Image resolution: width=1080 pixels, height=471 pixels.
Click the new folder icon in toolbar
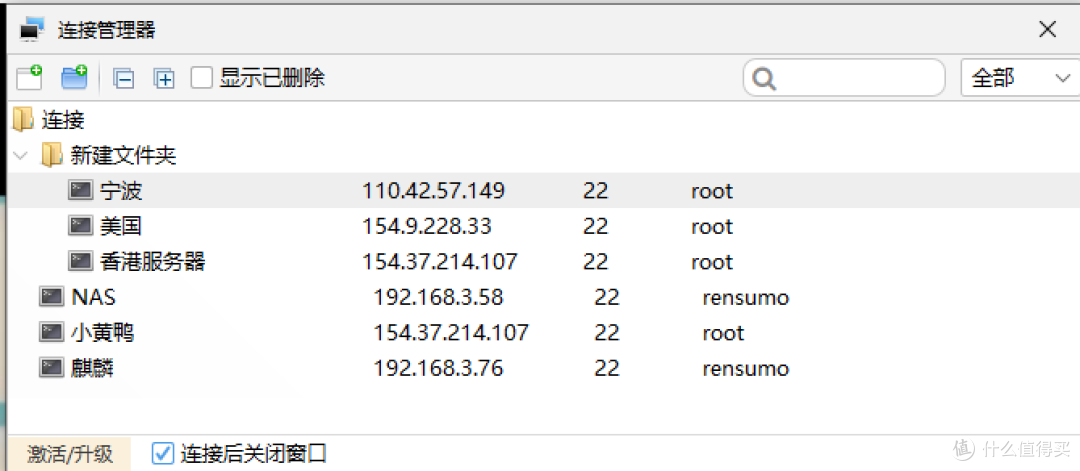coord(74,77)
